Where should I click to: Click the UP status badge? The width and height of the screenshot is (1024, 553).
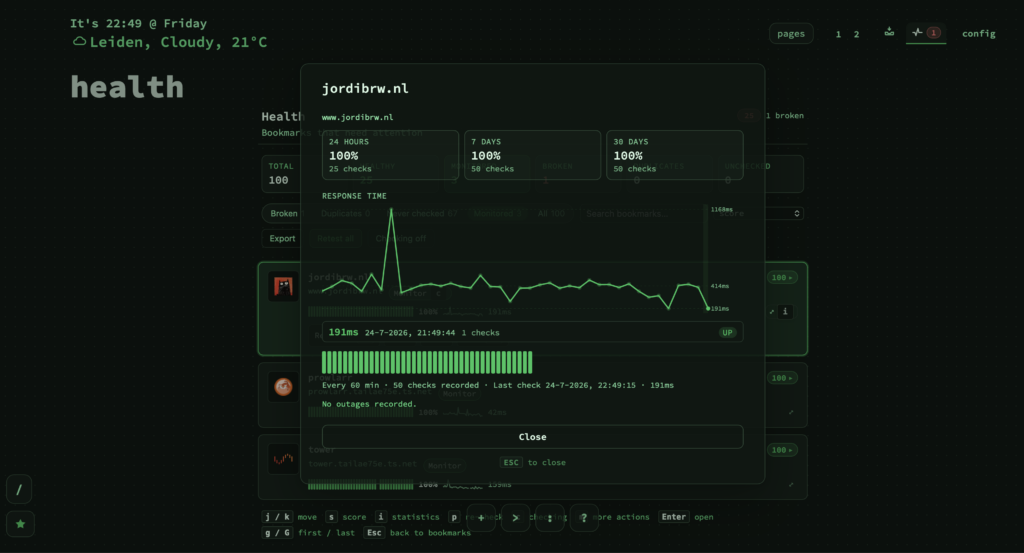click(727, 332)
